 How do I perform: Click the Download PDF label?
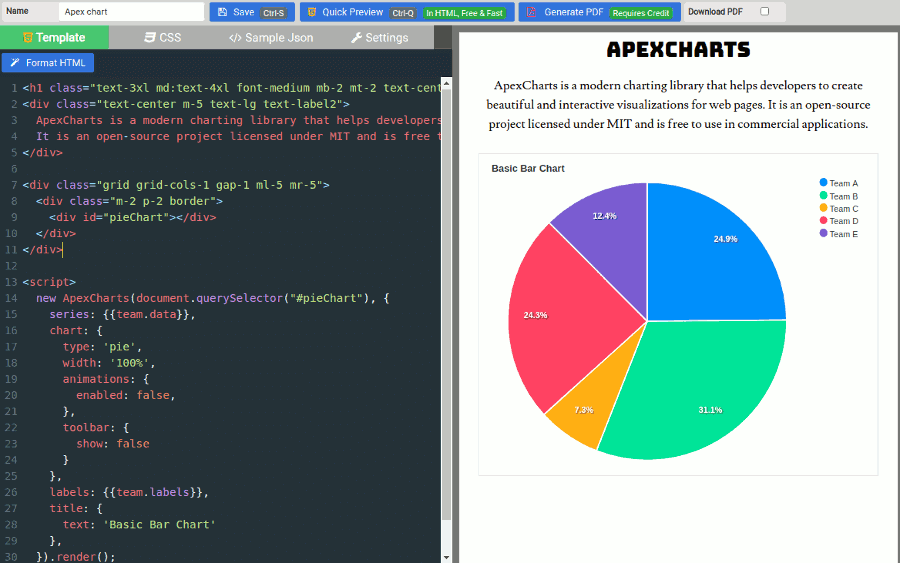pos(715,11)
